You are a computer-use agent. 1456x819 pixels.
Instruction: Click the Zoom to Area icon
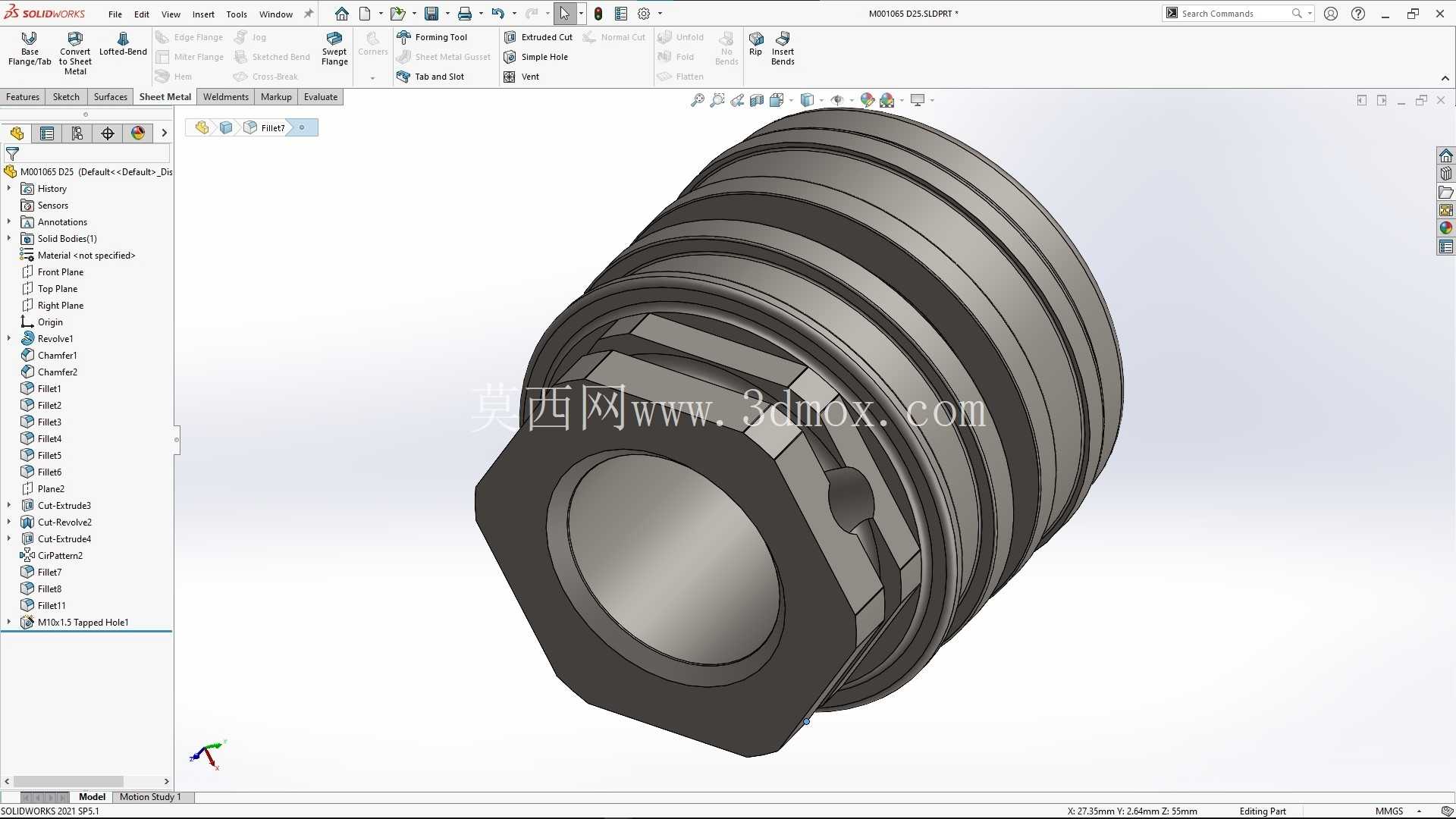point(717,100)
